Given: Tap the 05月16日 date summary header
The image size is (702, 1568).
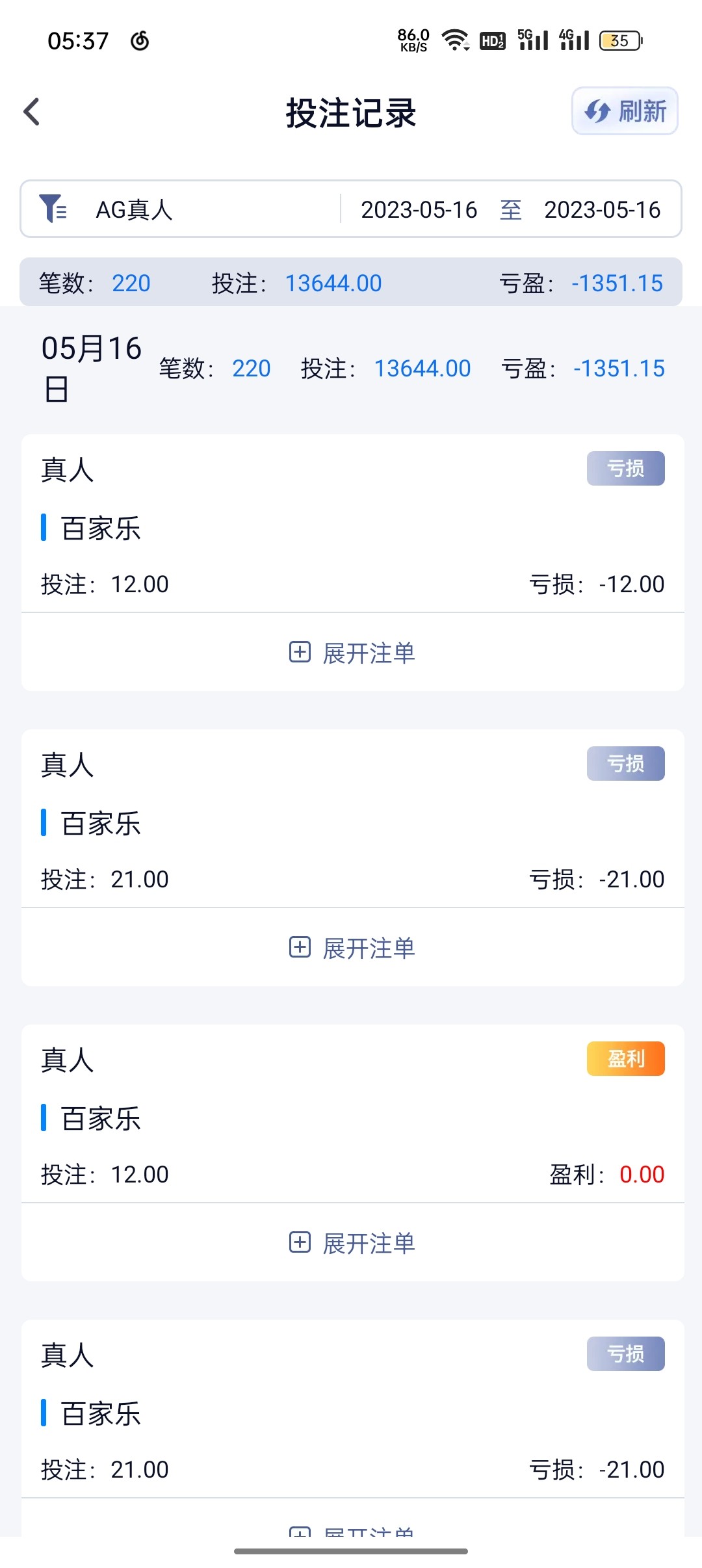Looking at the screenshot, I should [91, 368].
